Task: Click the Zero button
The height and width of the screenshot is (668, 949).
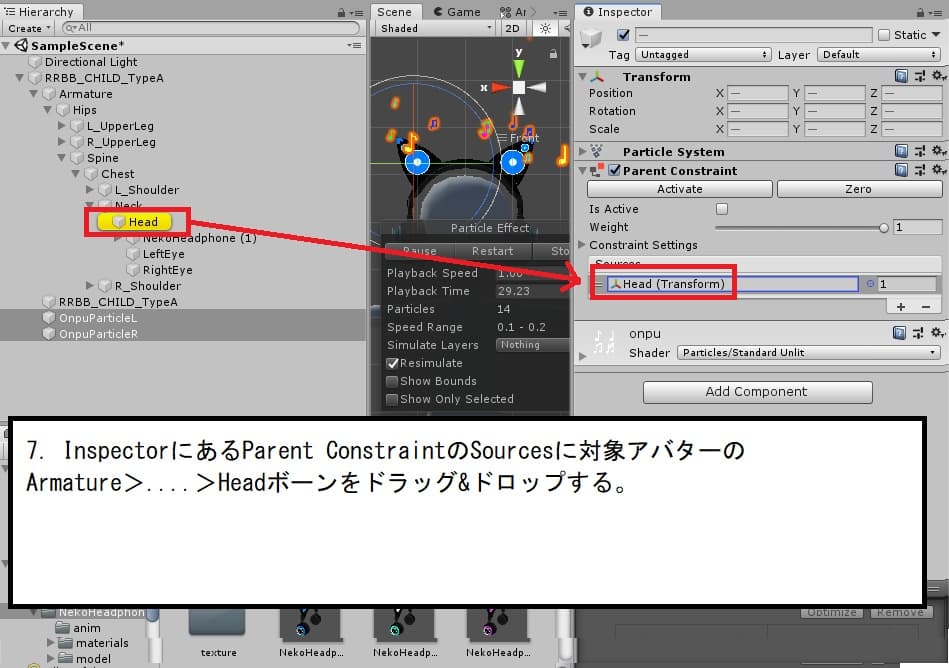Action: coord(859,189)
